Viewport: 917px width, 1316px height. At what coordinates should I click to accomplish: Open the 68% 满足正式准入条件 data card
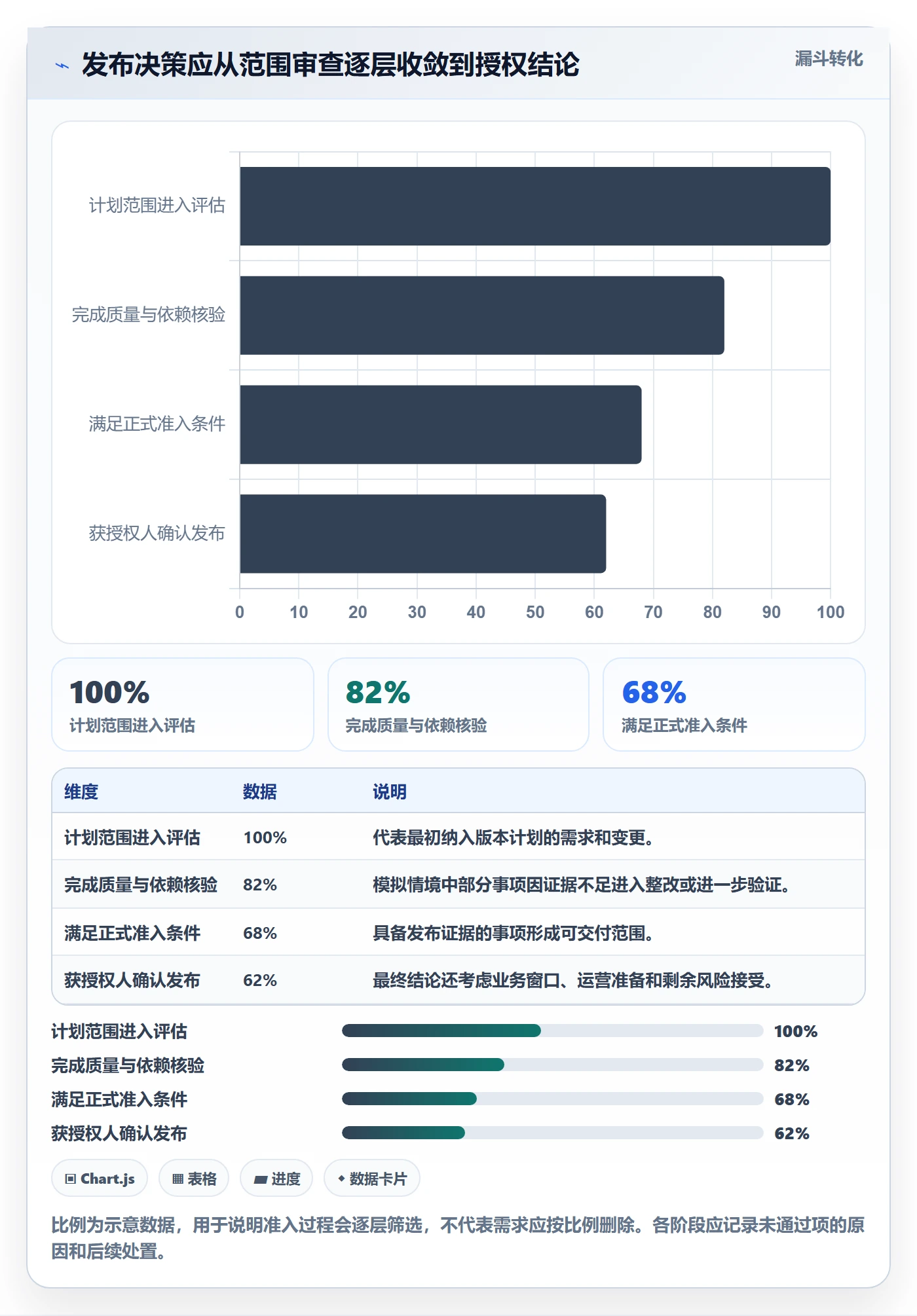734,704
